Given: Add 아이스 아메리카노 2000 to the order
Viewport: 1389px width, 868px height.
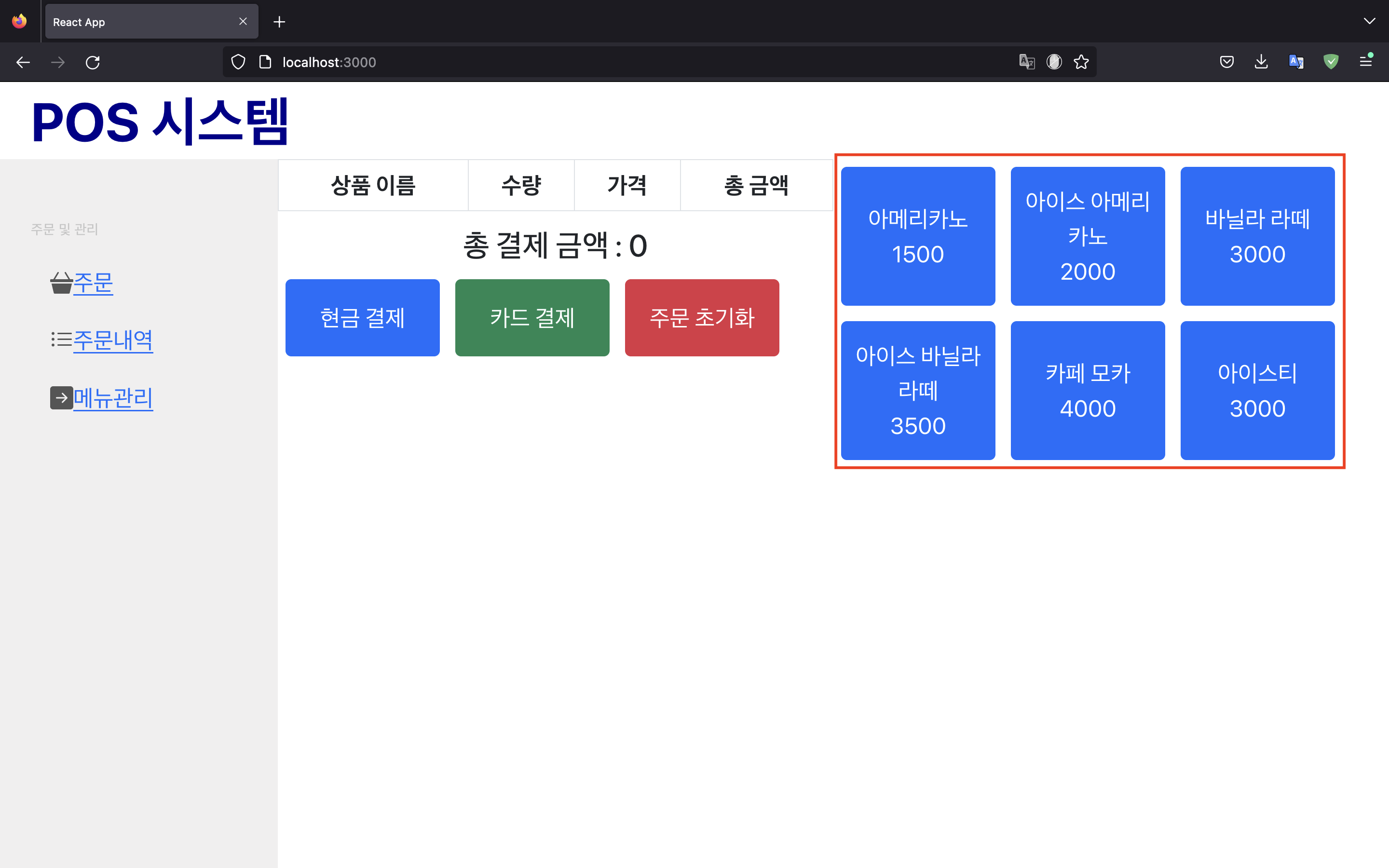Looking at the screenshot, I should pos(1088,236).
